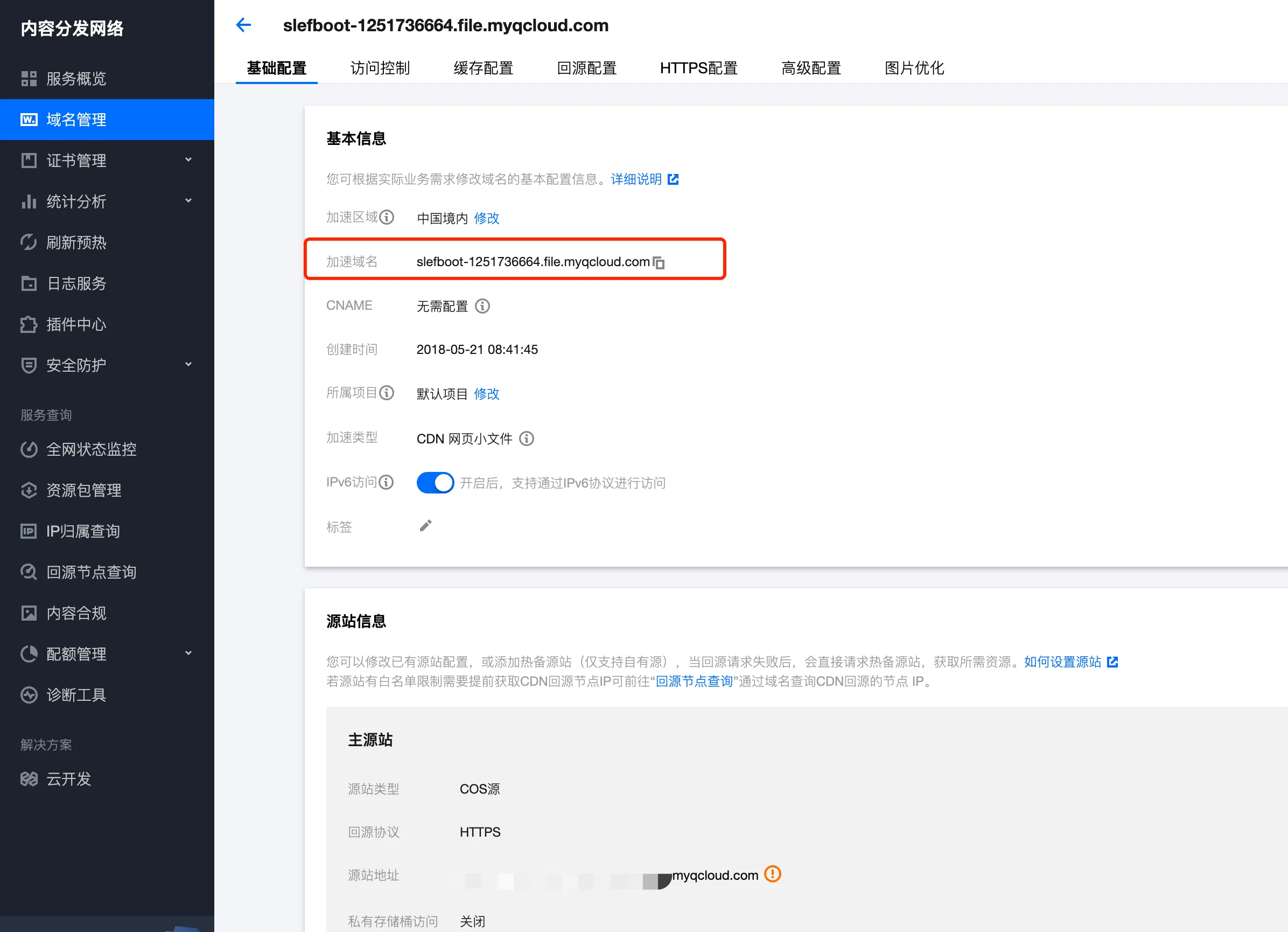Click info icon beside 加速区域 label

point(387,218)
